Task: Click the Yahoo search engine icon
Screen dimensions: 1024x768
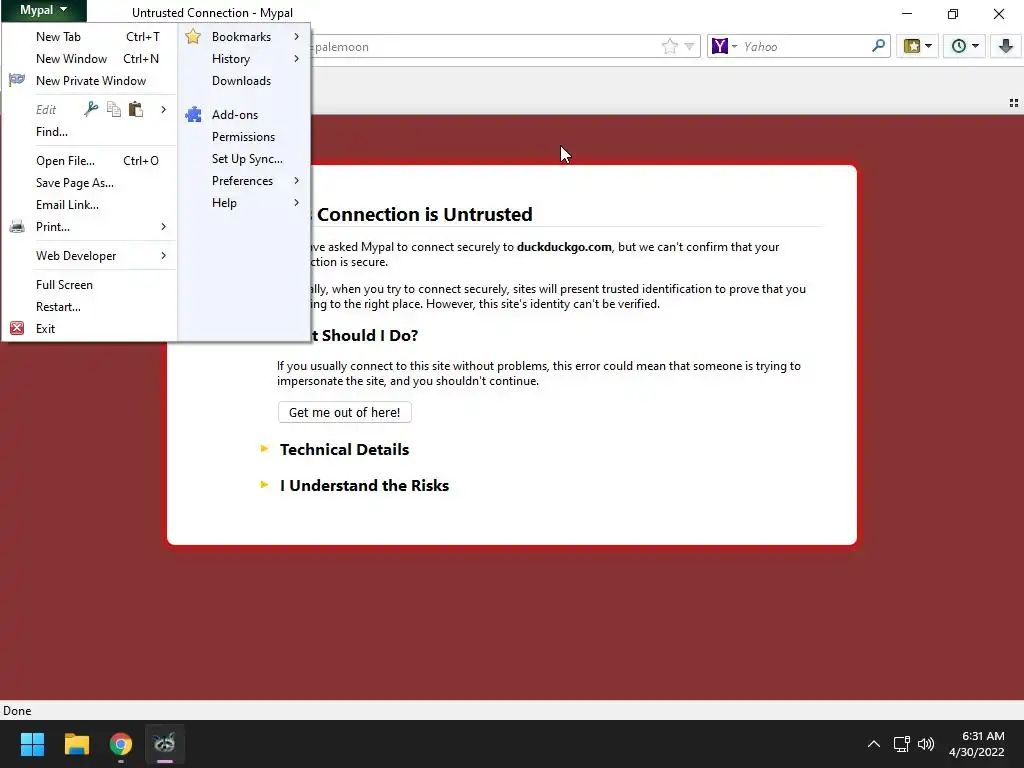Action: tap(720, 46)
